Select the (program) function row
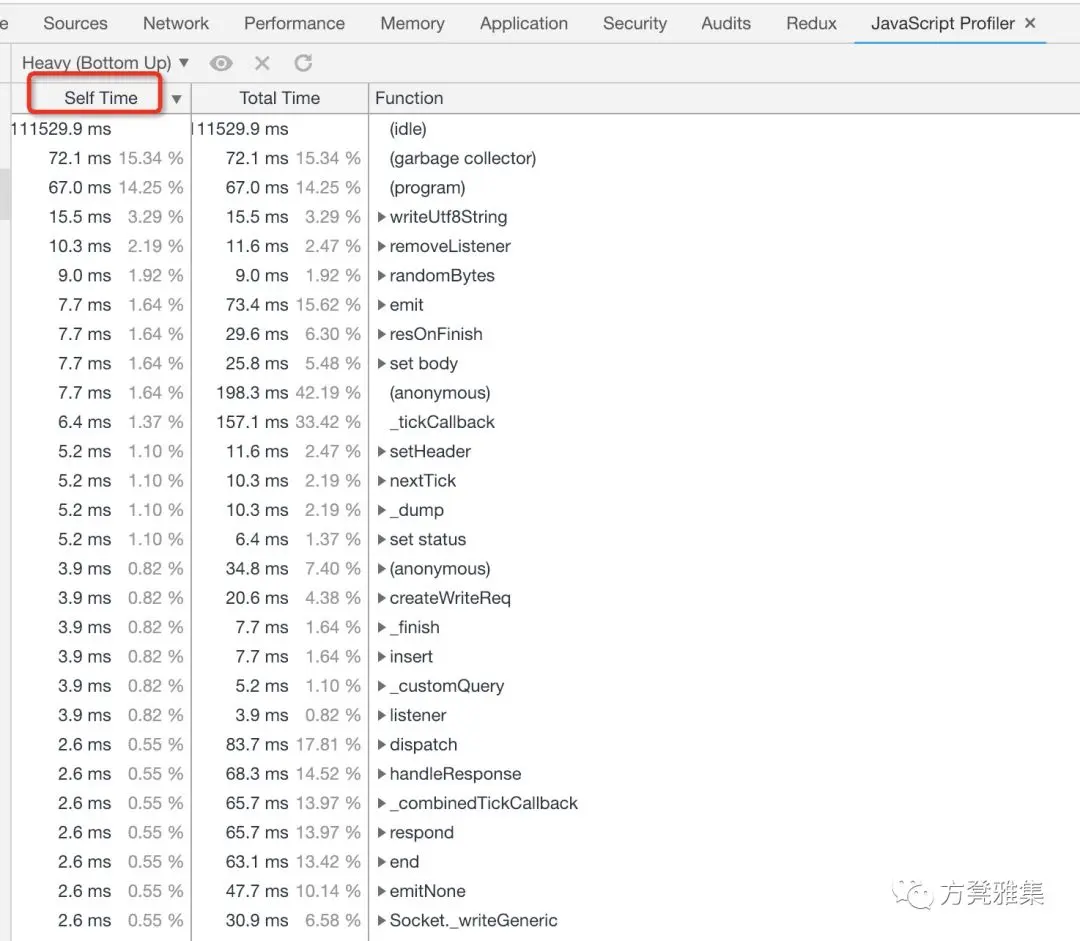The width and height of the screenshot is (1080, 941). point(545,187)
